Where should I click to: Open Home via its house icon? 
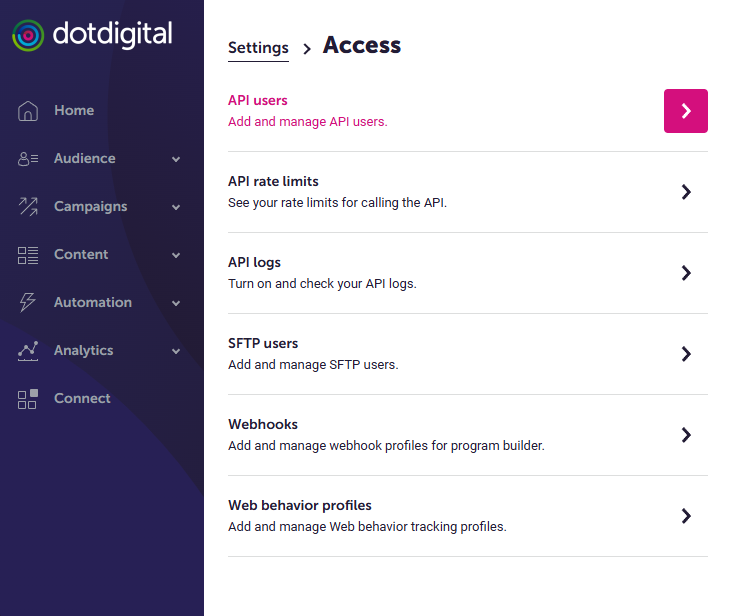pos(28,111)
